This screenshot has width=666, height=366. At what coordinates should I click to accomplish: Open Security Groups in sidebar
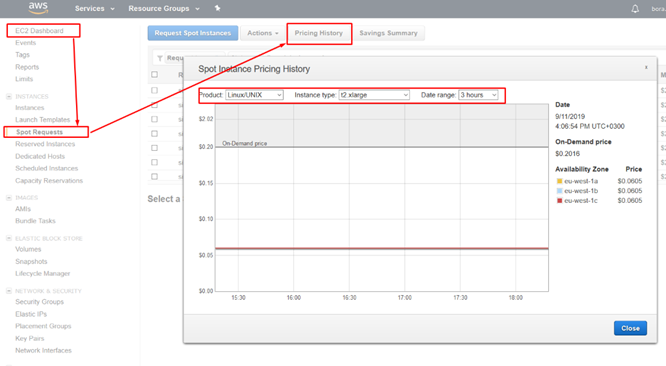point(40,302)
